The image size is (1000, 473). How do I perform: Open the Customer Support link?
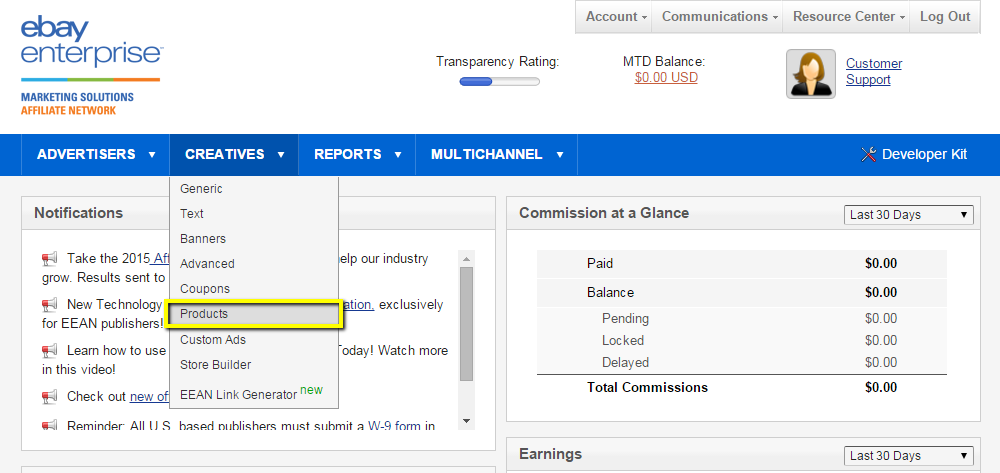click(x=874, y=71)
